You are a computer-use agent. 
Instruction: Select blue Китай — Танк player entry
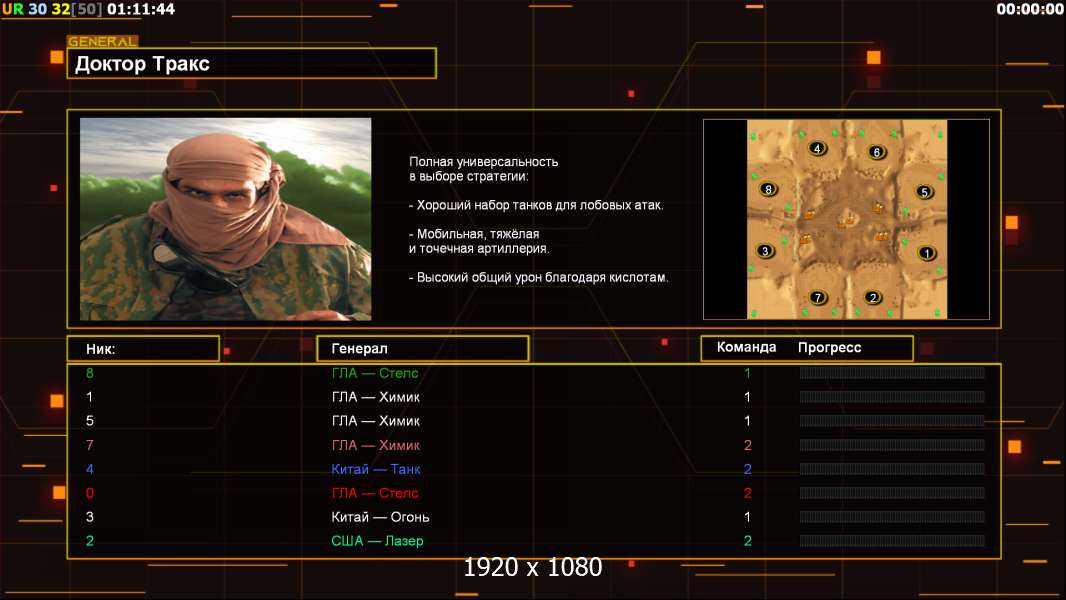[376, 469]
